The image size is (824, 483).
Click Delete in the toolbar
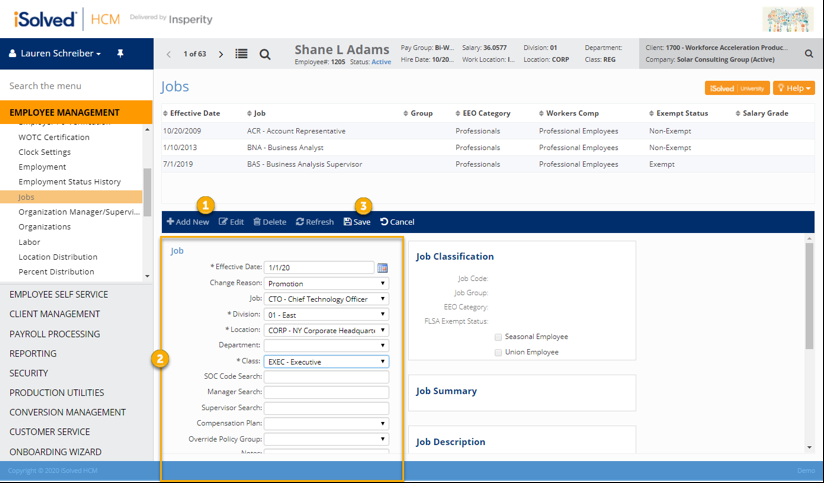270,222
